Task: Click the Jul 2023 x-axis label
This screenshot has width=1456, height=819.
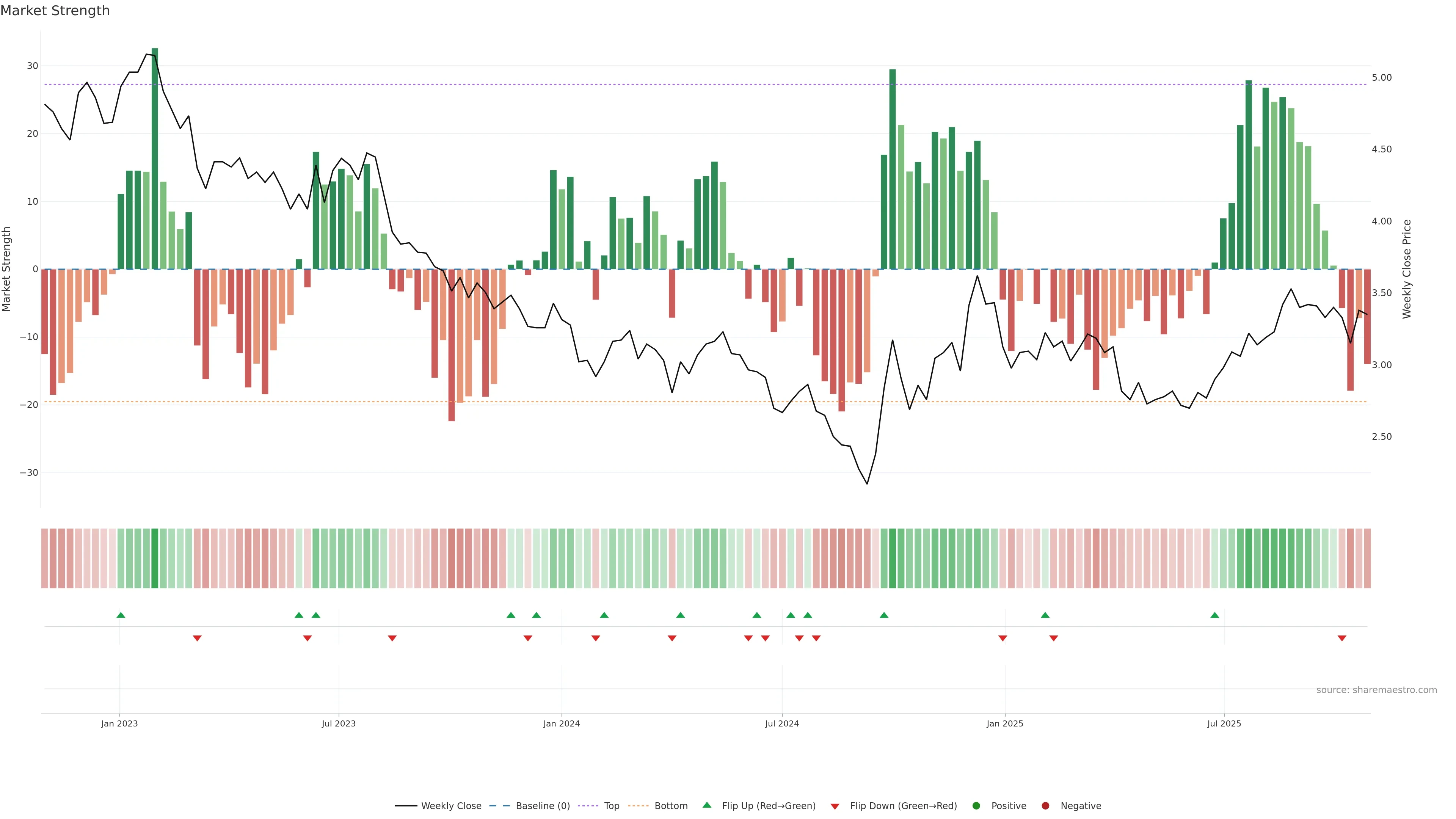Action: (339, 723)
